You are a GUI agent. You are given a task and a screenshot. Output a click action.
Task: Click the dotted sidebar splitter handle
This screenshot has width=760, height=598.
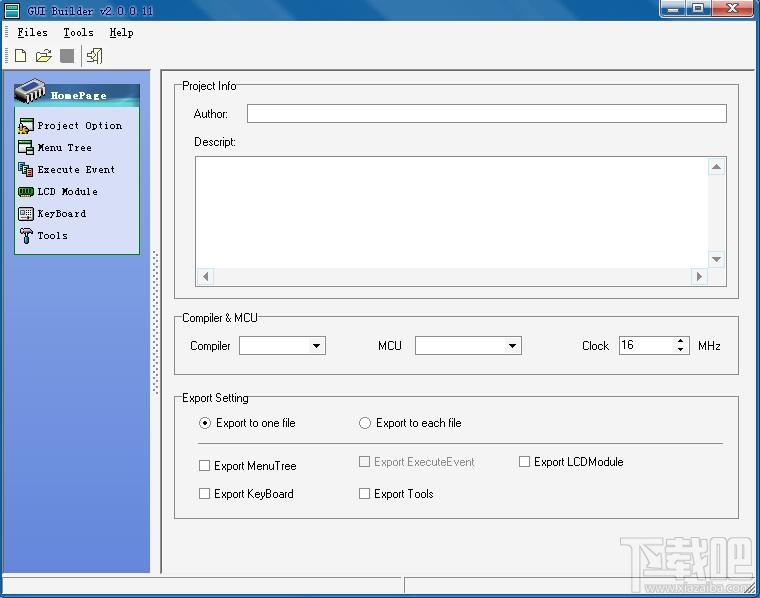pyautogui.click(x=156, y=322)
